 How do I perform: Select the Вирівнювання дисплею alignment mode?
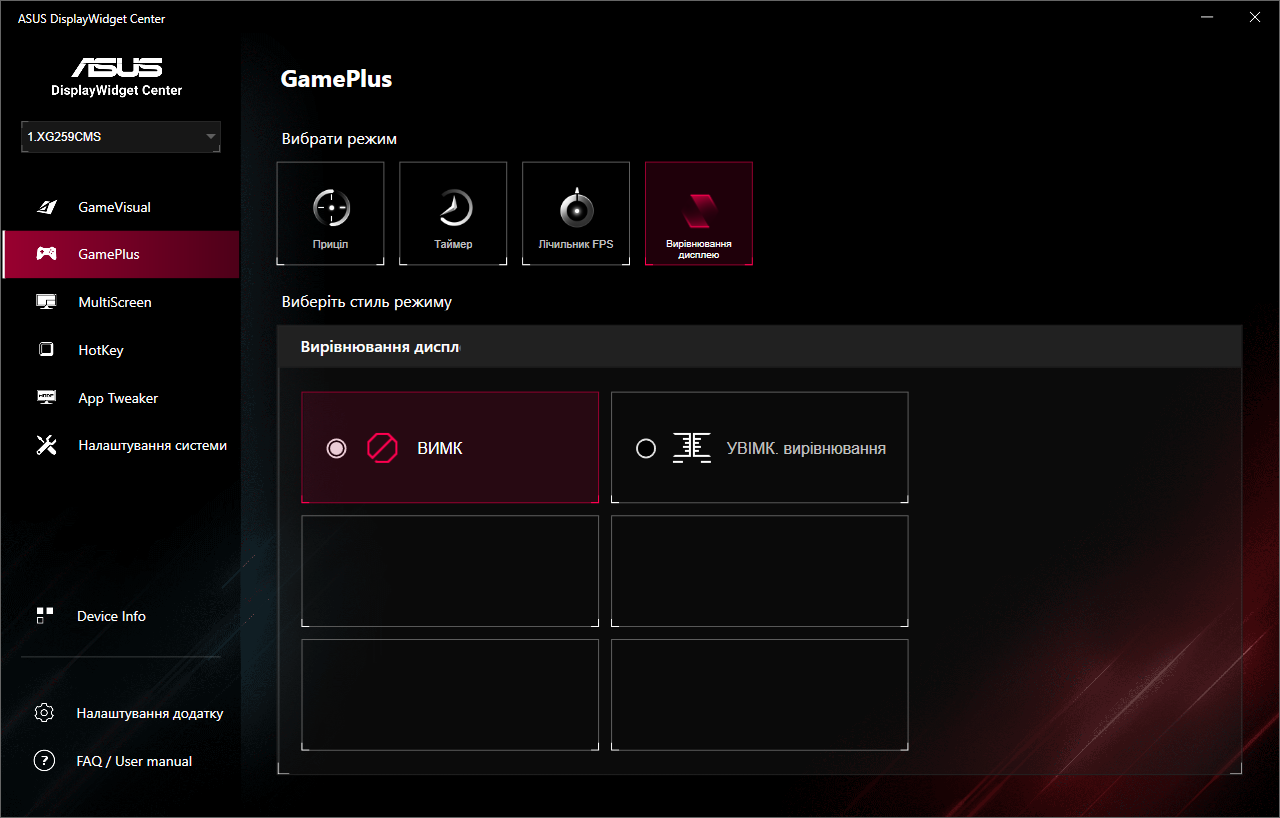[699, 213]
